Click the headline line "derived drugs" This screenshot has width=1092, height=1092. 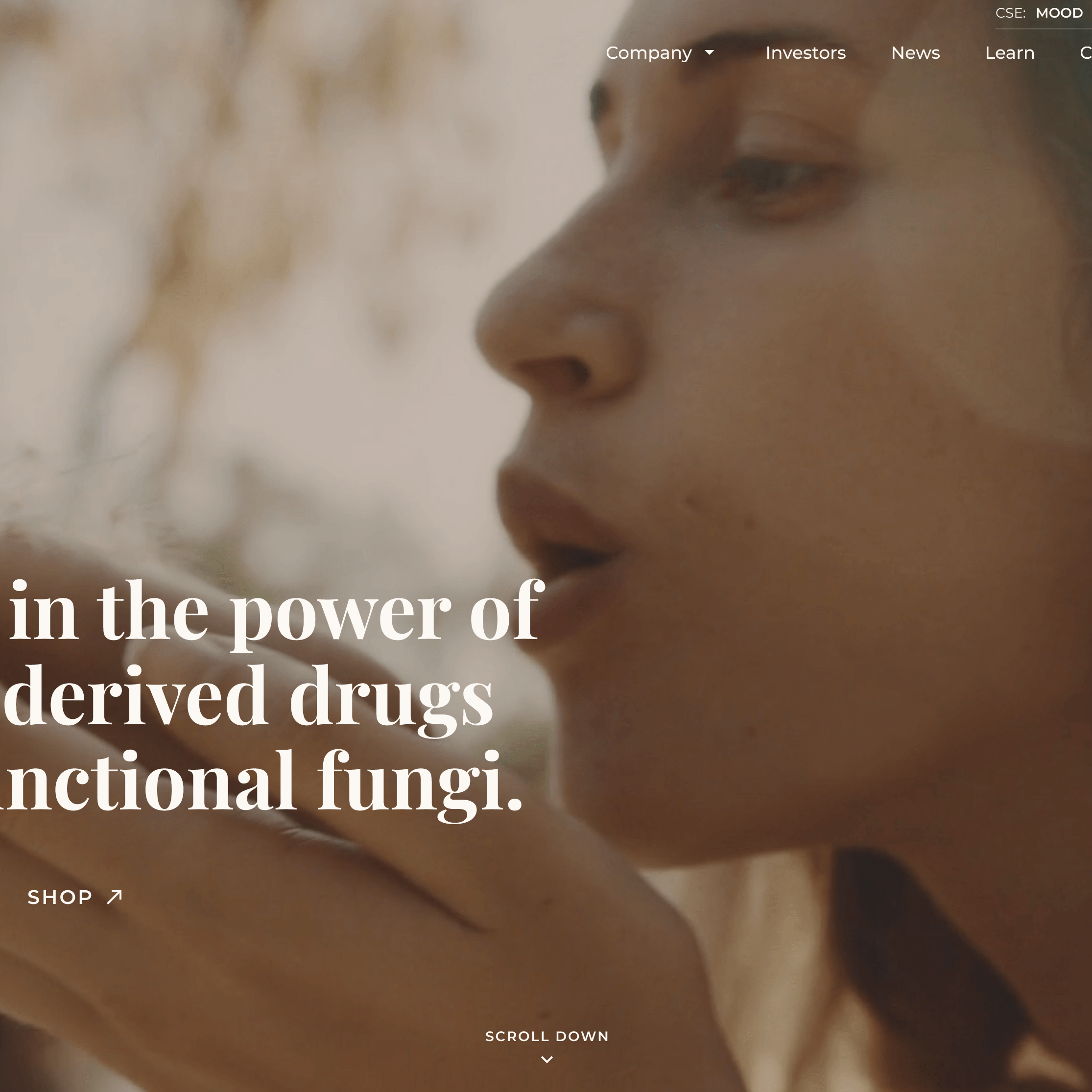coord(248,696)
